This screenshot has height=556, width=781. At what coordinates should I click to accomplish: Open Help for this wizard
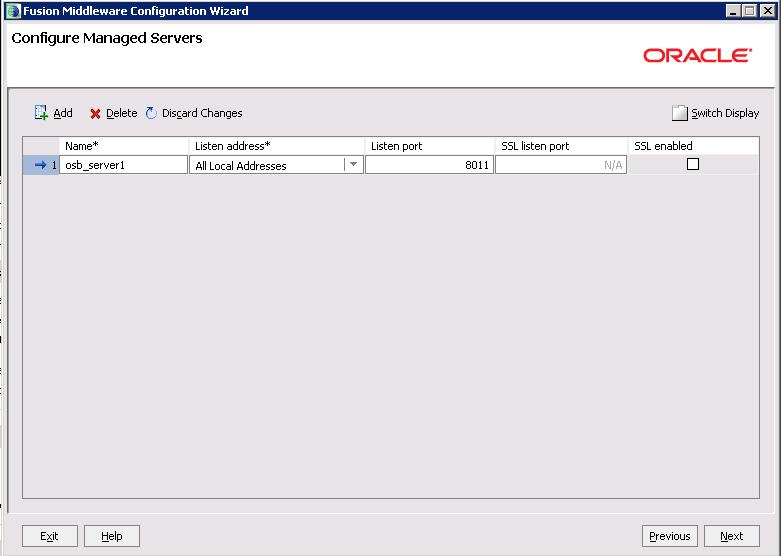coord(112,536)
